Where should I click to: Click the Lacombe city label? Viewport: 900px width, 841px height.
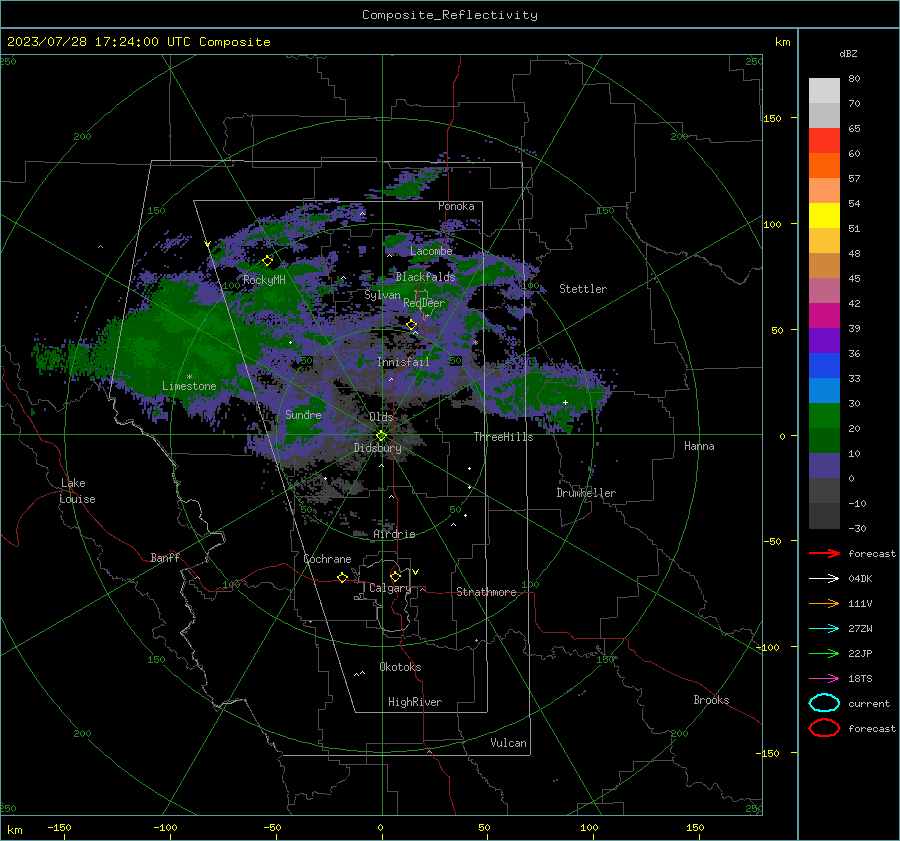(431, 251)
